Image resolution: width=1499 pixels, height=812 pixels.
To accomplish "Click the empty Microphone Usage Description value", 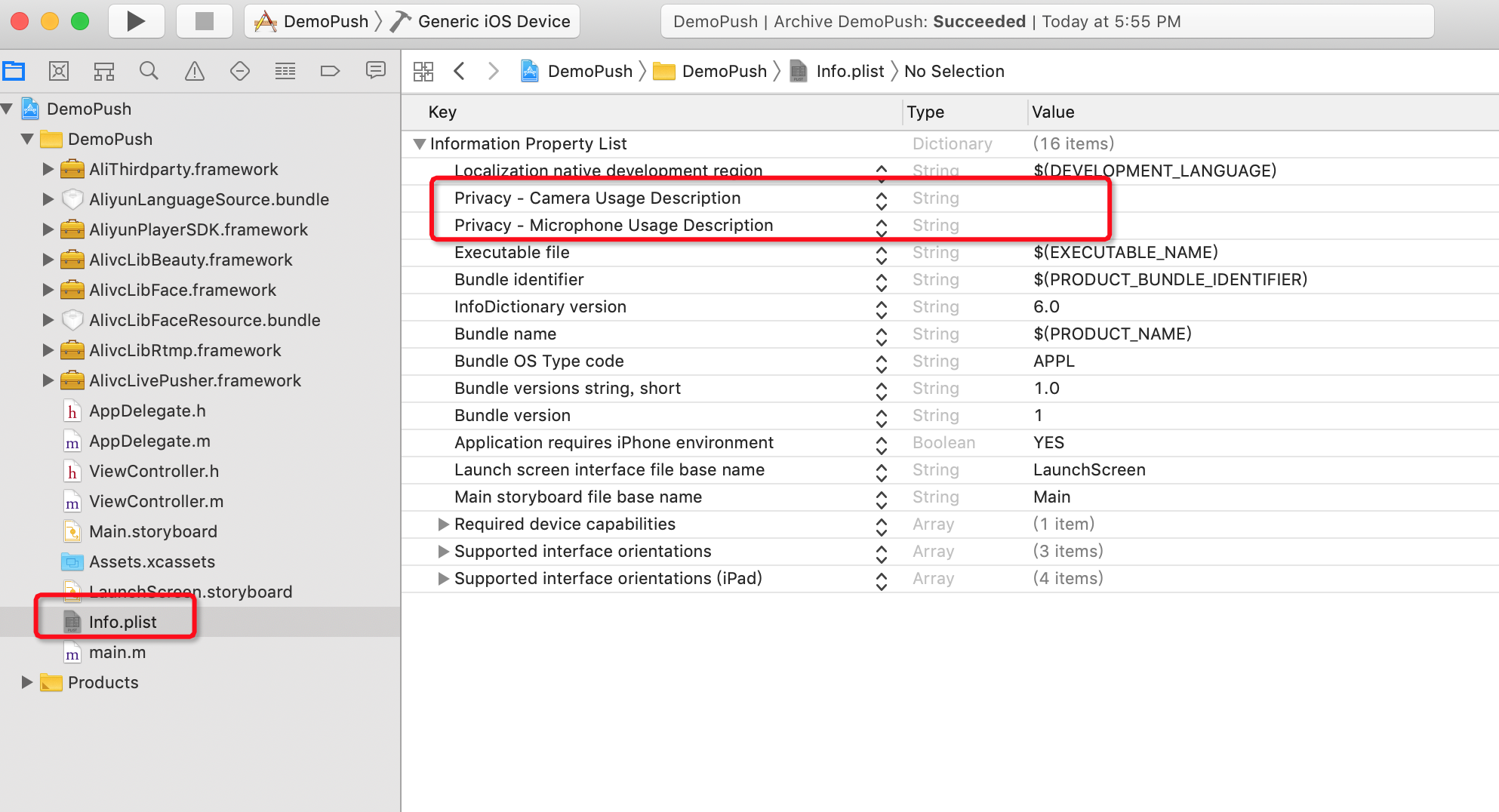I will pos(1264,225).
